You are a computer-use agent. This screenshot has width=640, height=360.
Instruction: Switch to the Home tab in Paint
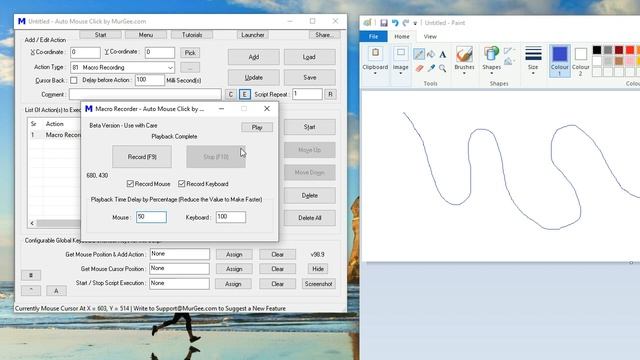(402, 36)
